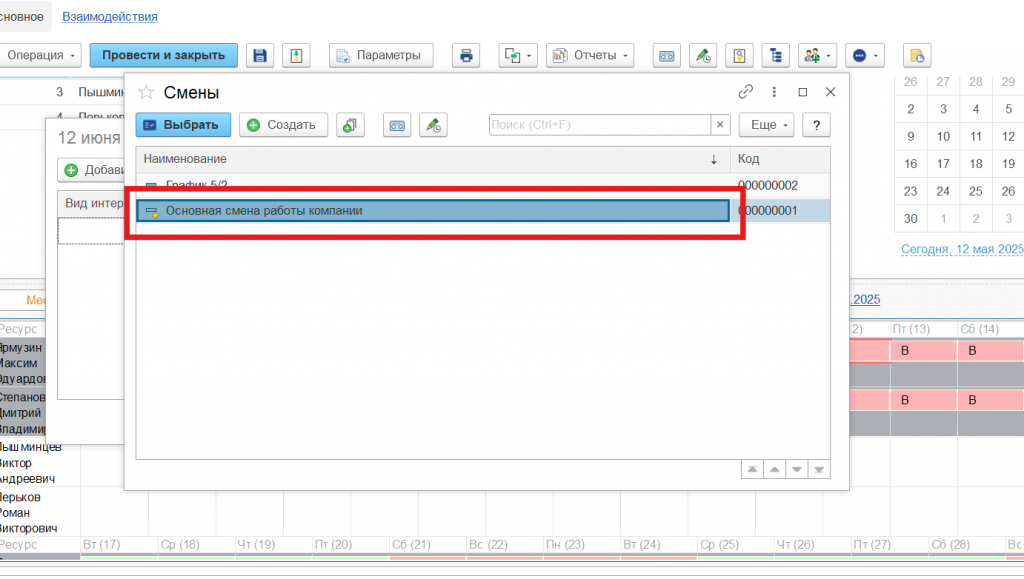Click the Сегодня, 12 мая 2025 link
Viewport: 1024px width, 579px height.
961,249
